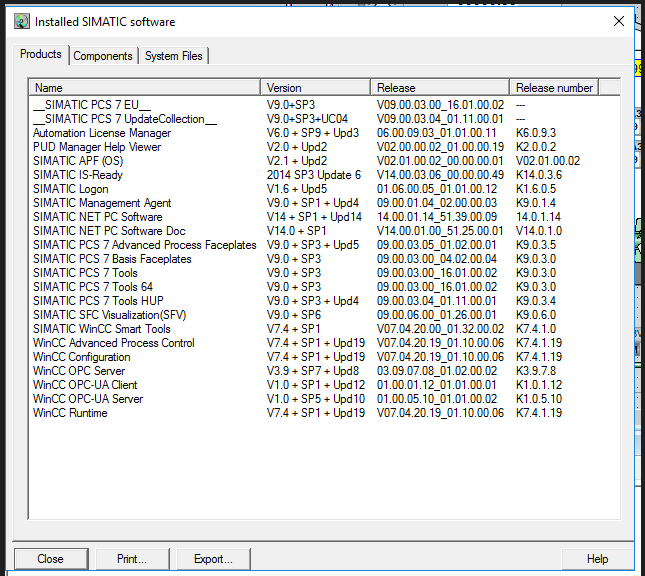Click release number K3.9.7.8
Screen dimensions: 645x576
(536, 371)
